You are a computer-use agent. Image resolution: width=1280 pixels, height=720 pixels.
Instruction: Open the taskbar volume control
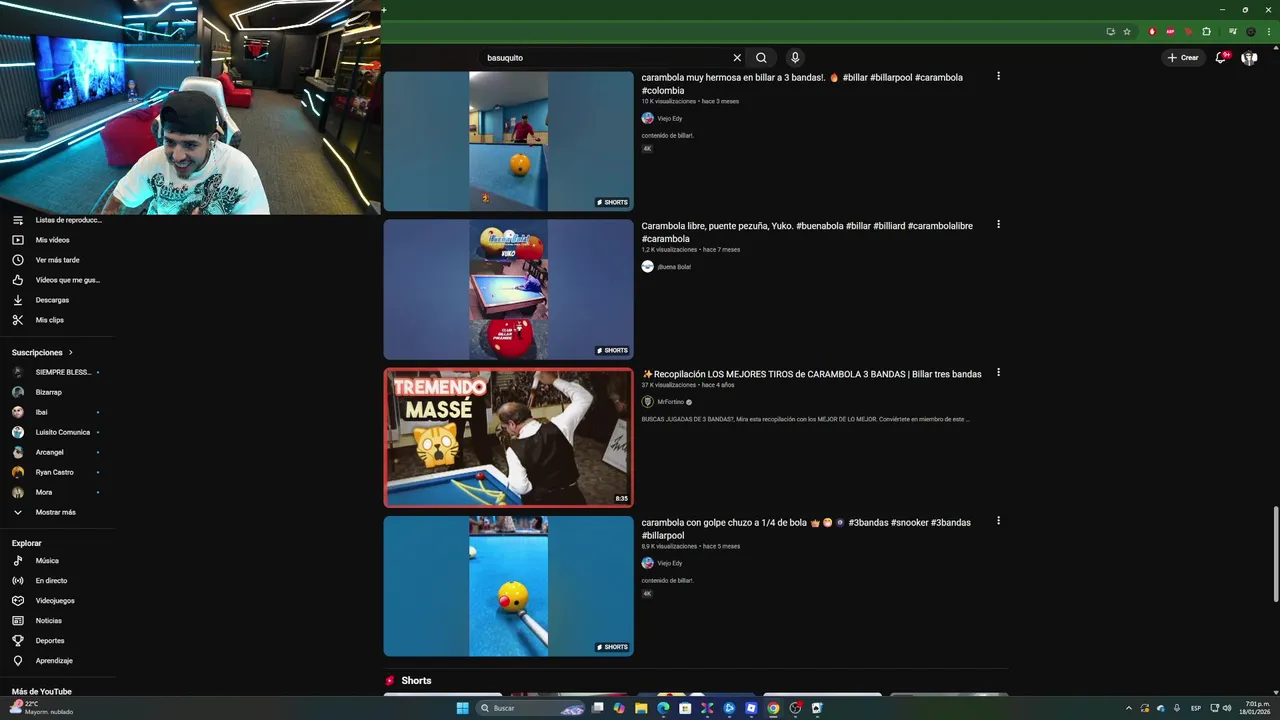(x=1227, y=708)
